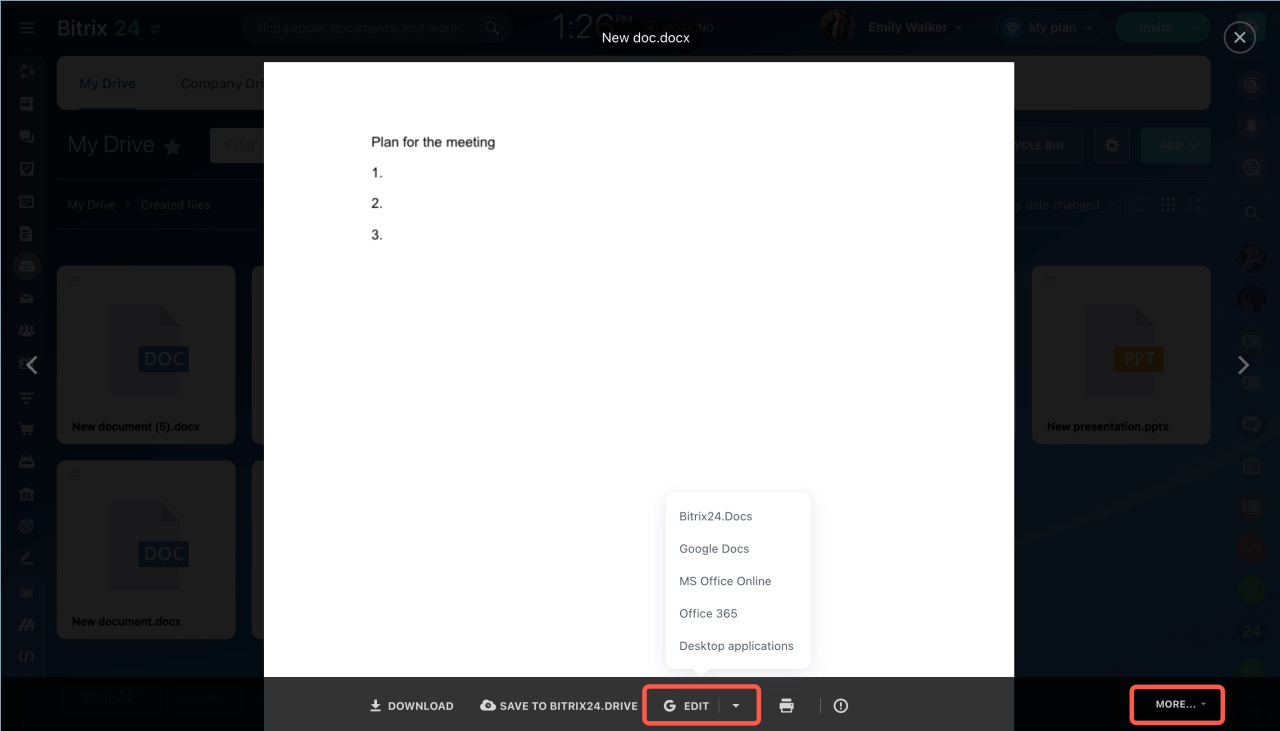
Task: Open the code brackets icon in sidebar
Action: pos(27,657)
